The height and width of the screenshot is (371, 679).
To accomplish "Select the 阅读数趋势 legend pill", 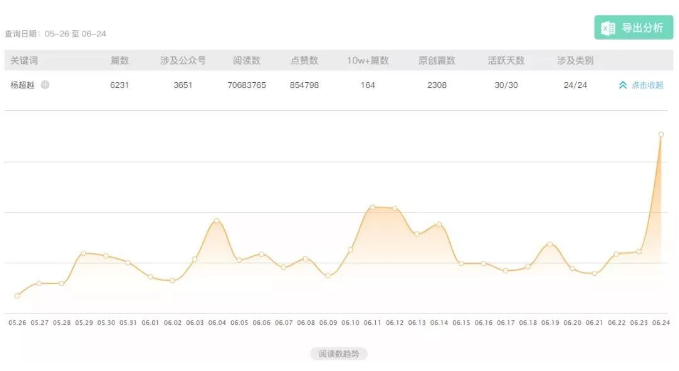I will tap(339, 354).
